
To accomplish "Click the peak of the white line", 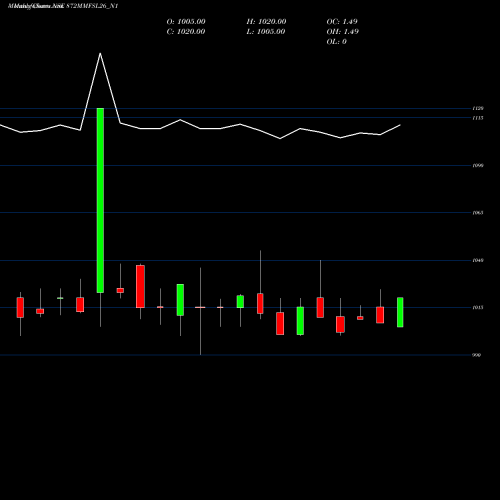I will (x=100, y=54).
